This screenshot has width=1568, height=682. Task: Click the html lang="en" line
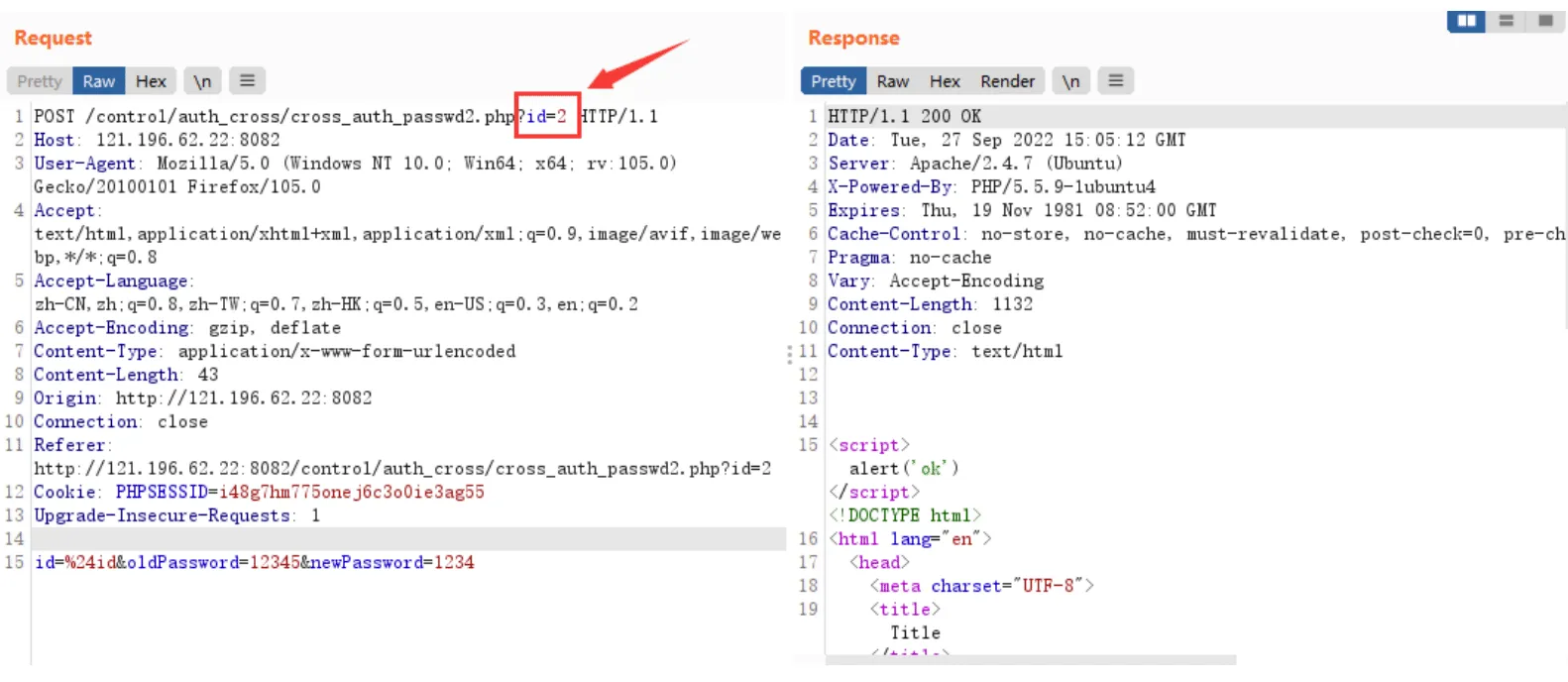tap(909, 538)
